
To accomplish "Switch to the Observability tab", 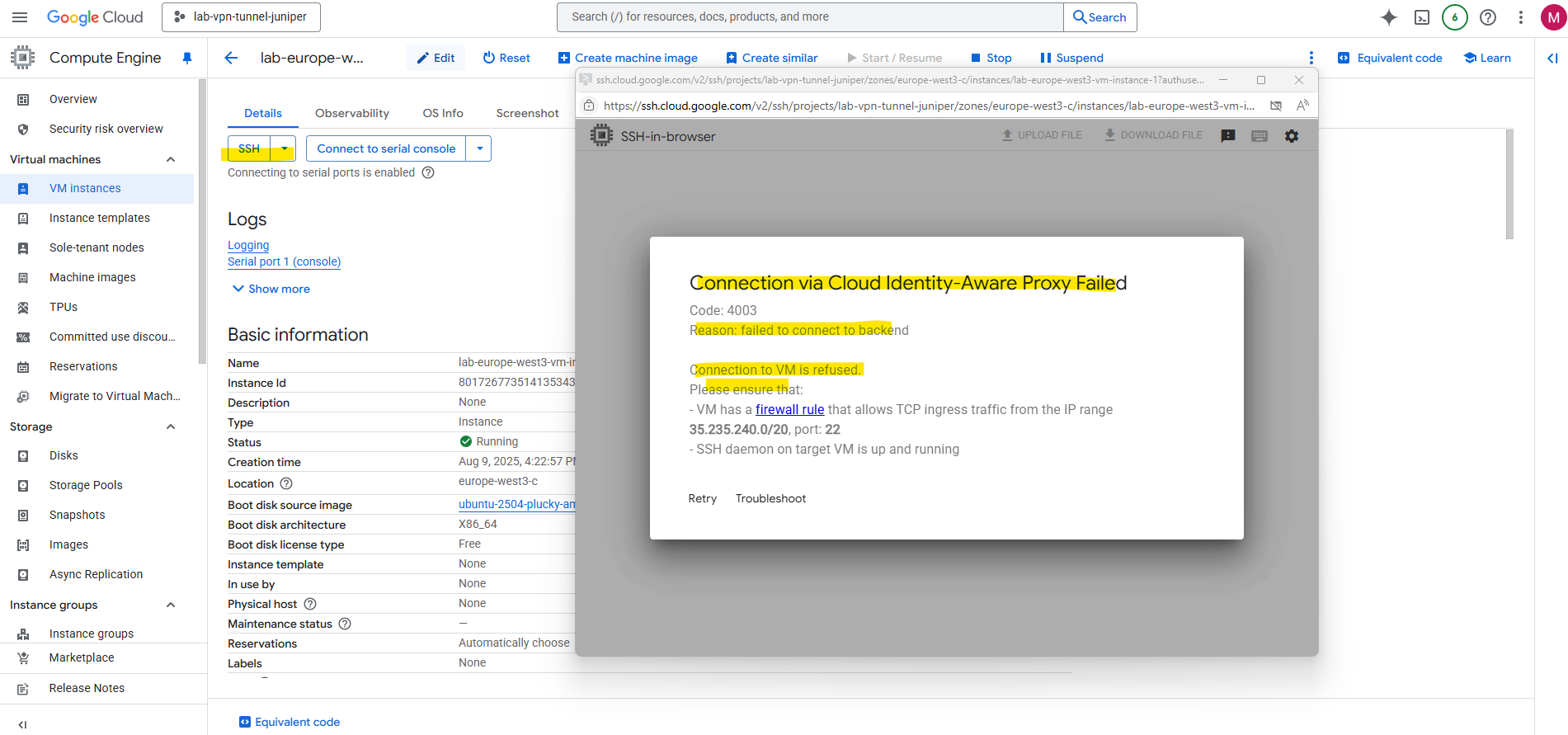I will click(352, 113).
